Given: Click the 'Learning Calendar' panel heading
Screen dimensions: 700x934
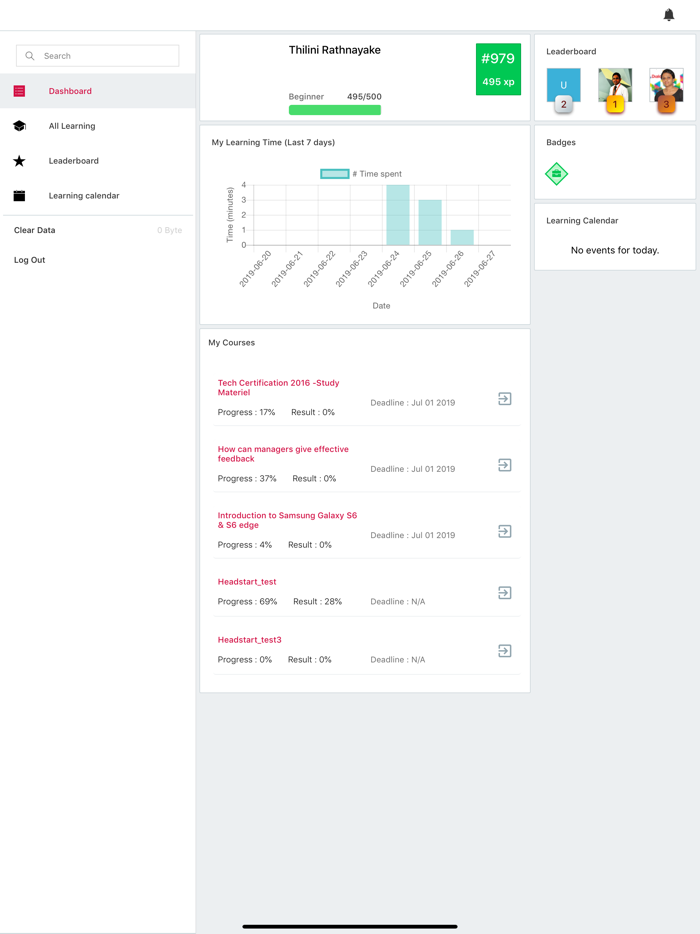Looking at the screenshot, I should click(582, 220).
